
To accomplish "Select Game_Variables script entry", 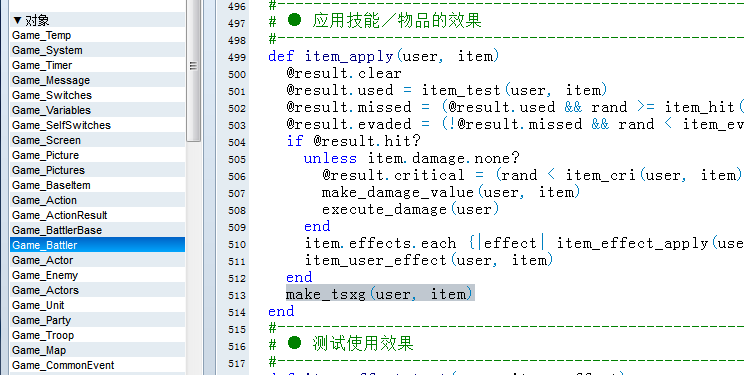I will coord(97,110).
